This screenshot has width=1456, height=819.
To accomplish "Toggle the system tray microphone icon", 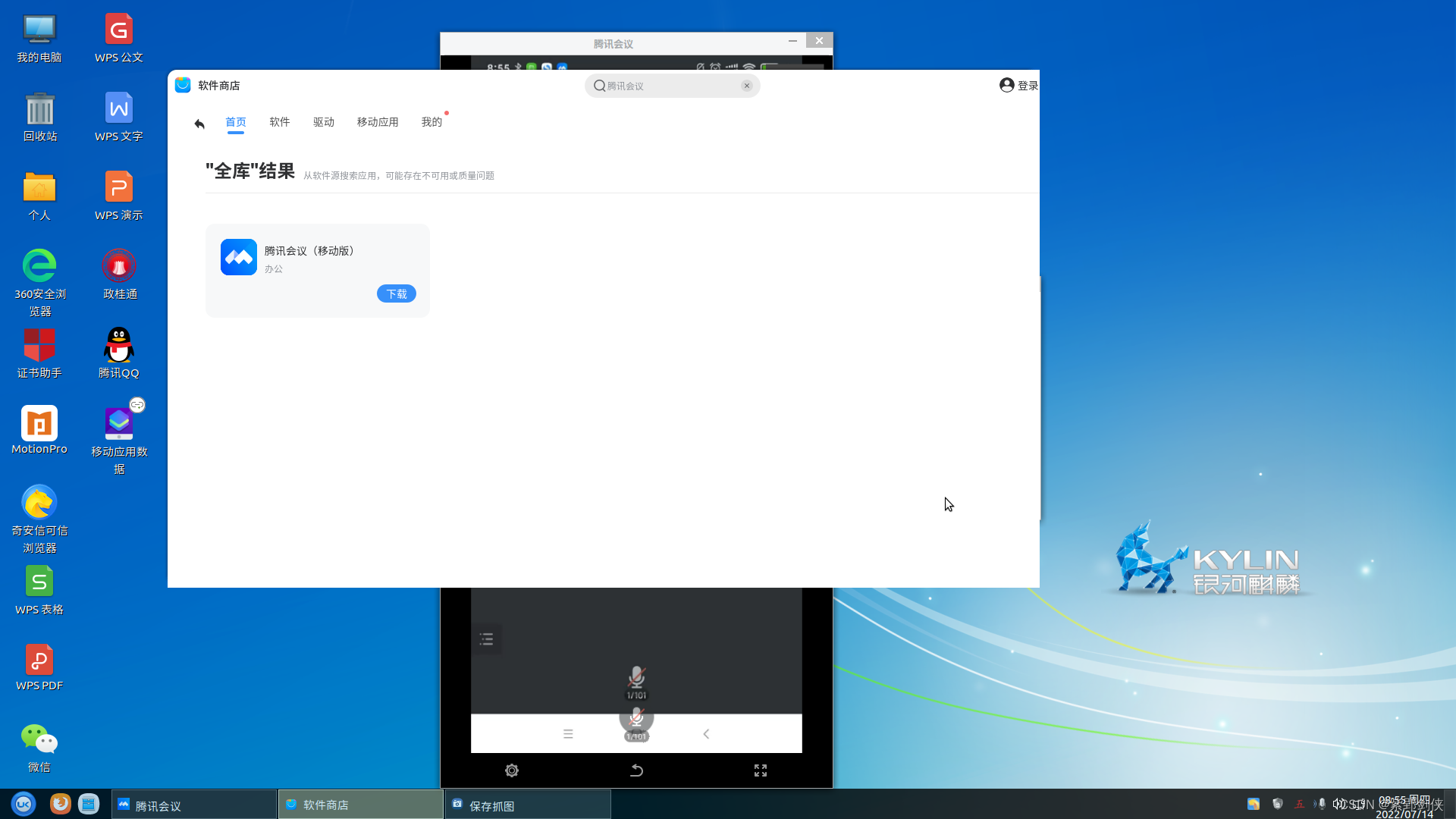I will 1322,804.
